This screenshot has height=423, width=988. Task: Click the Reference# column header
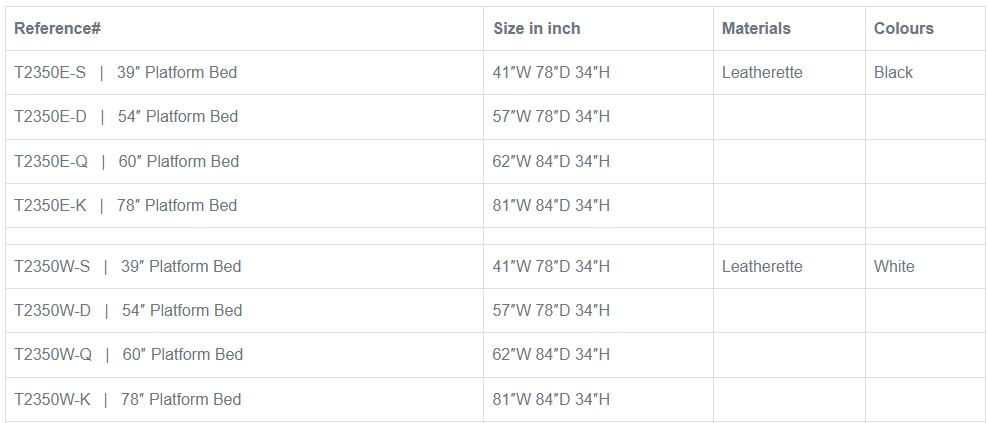click(x=58, y=28)
